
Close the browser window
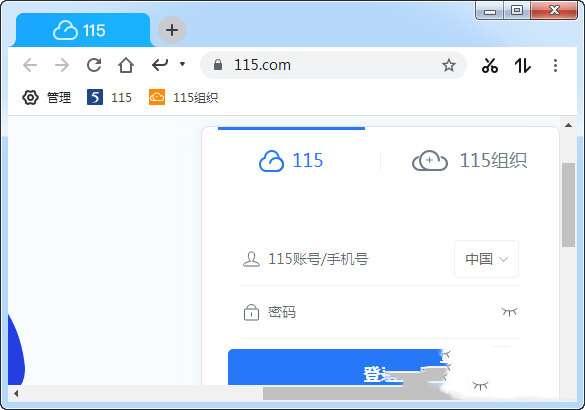click(554, 10)
